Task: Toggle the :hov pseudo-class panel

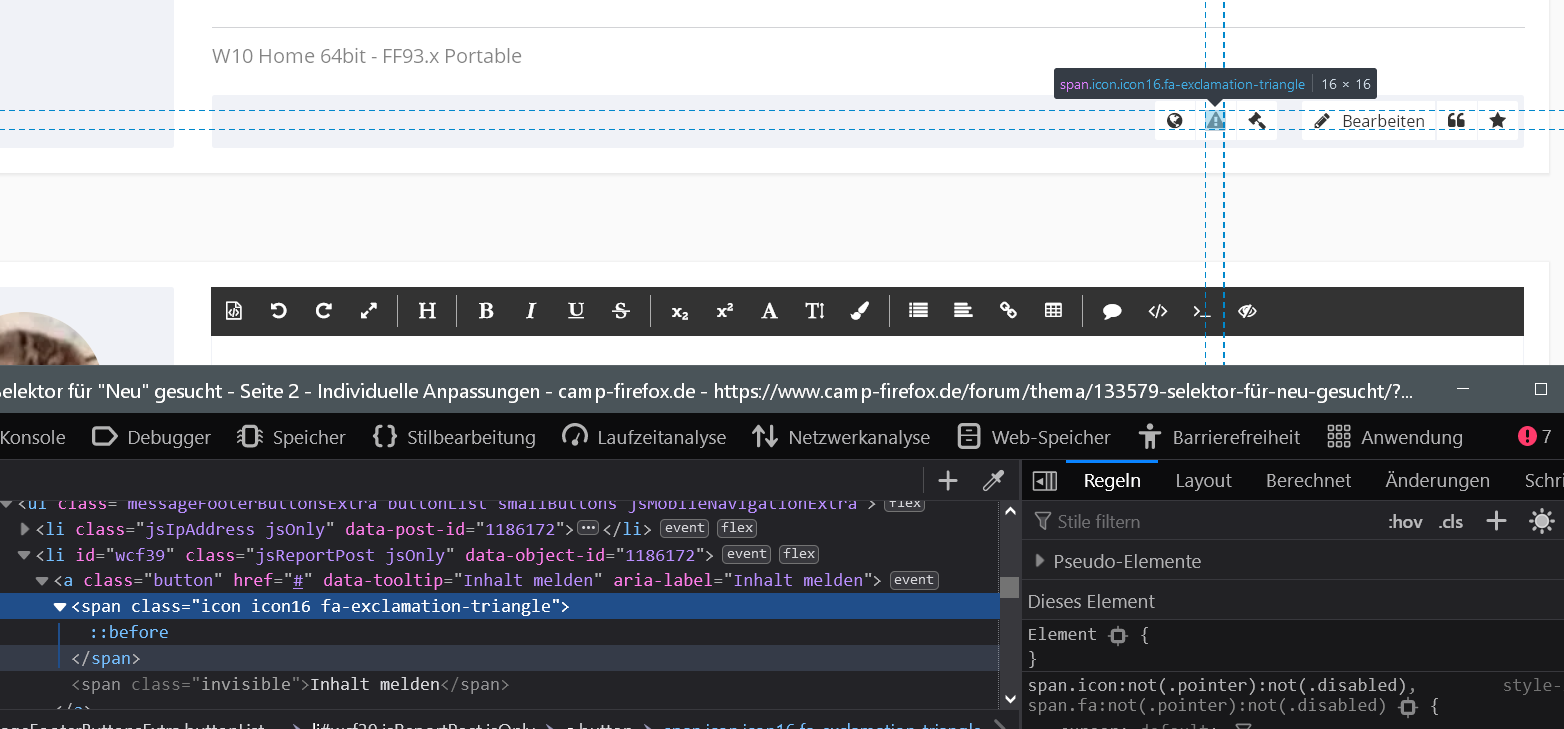Action: tap(1405, 522)
